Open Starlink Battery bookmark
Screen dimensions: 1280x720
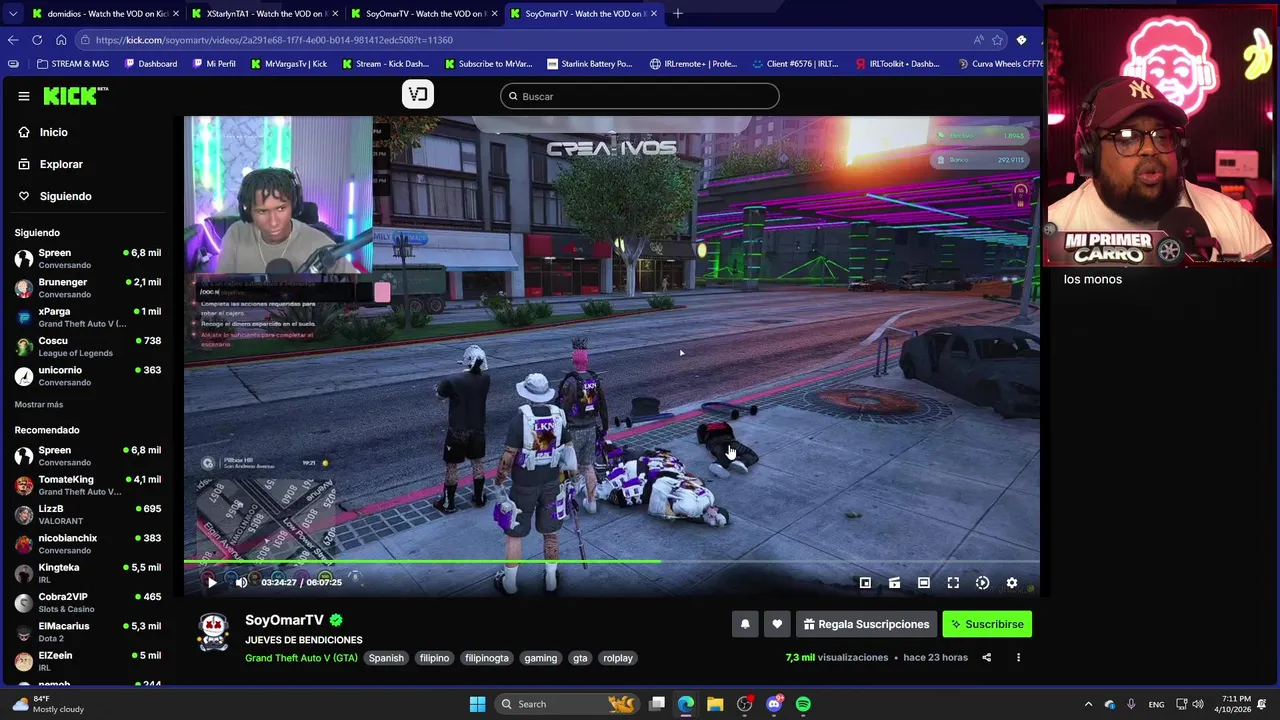click(x=589, y=64)
